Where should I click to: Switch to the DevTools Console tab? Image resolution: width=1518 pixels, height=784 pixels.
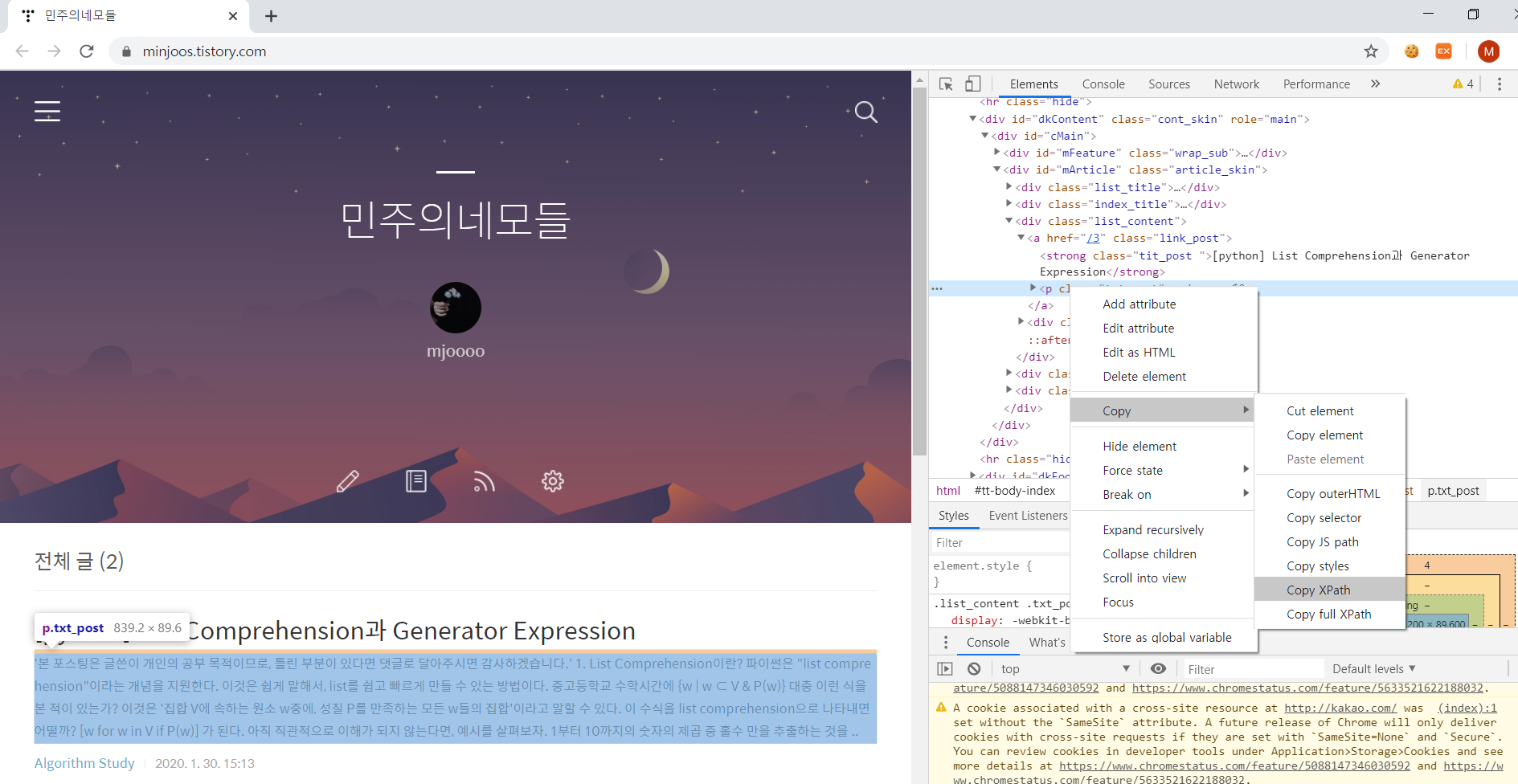pos(1103,84)
